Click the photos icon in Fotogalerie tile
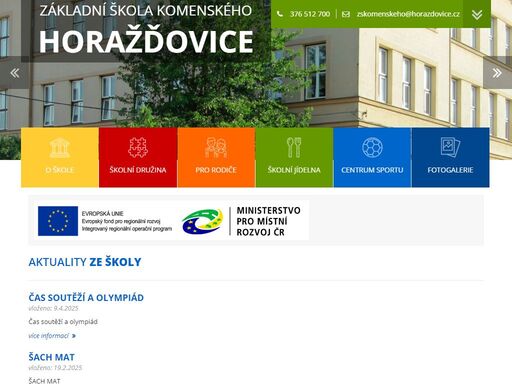 450,147
